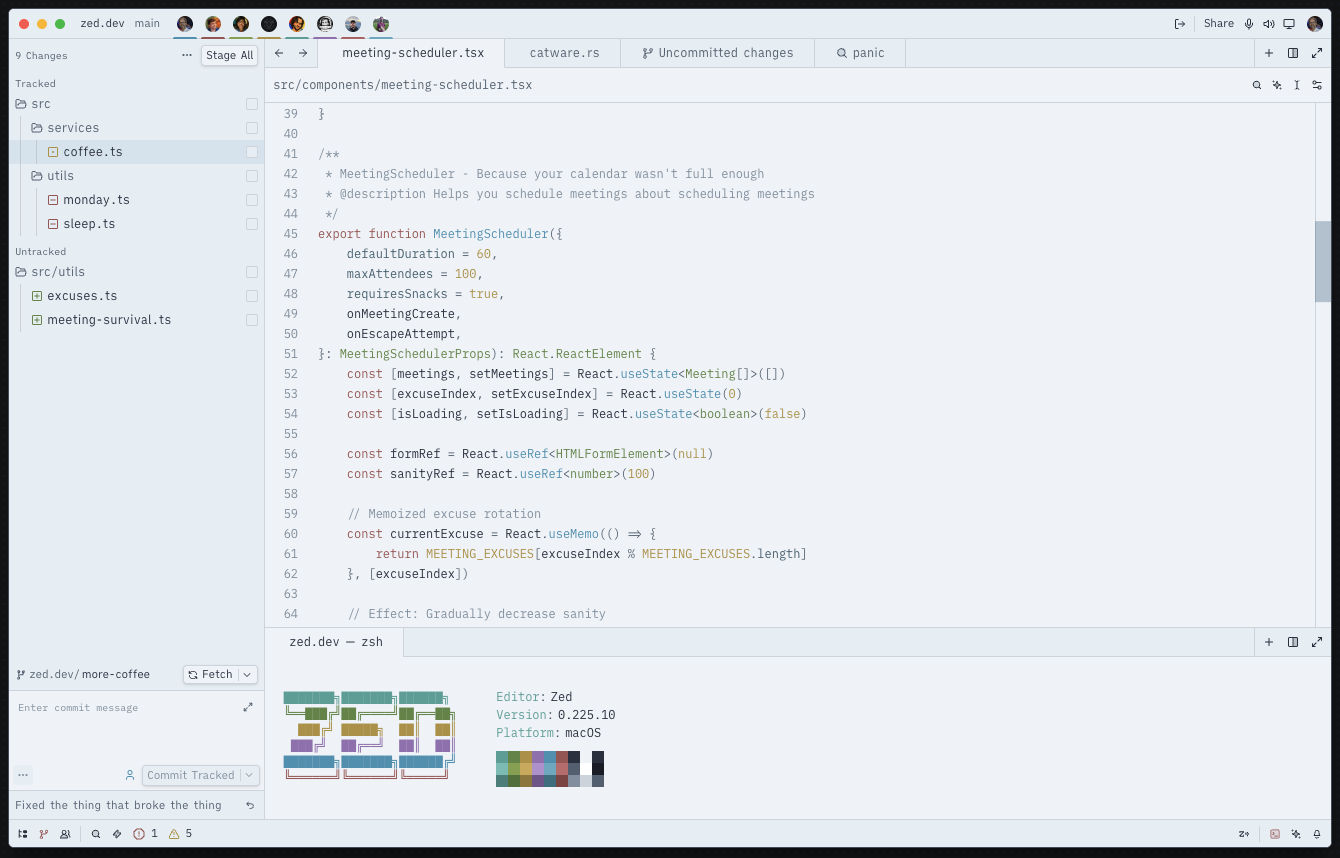The image size is (1340, 858).
Task: Open buffer search in the editor toolbar
Action: [1257, 85]
